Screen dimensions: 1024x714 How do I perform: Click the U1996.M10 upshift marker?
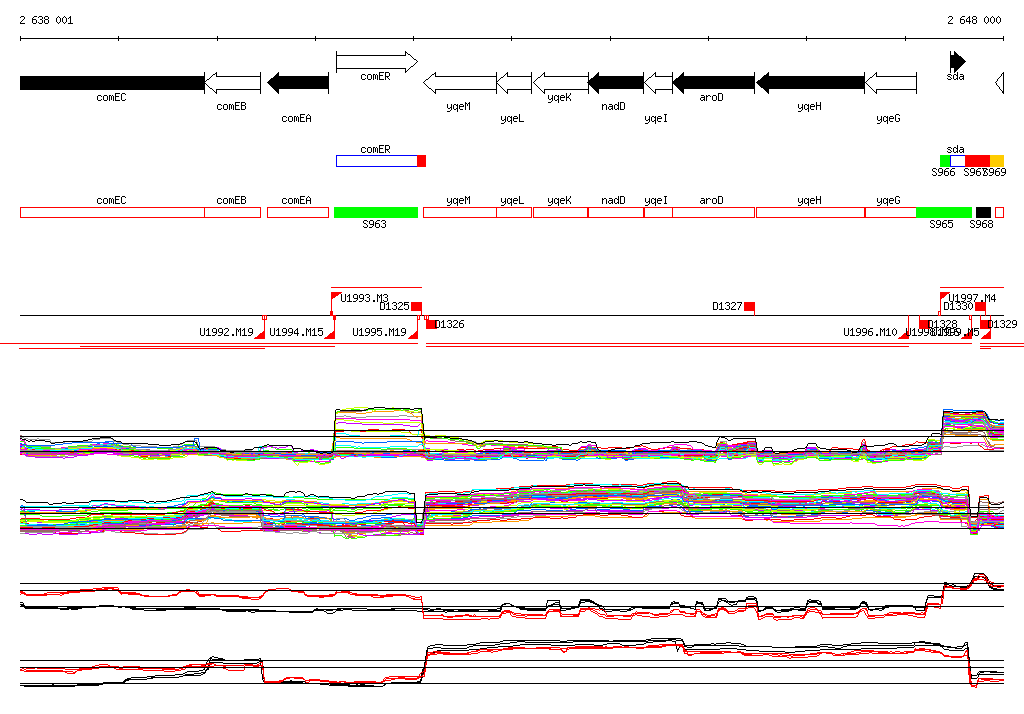904,334
